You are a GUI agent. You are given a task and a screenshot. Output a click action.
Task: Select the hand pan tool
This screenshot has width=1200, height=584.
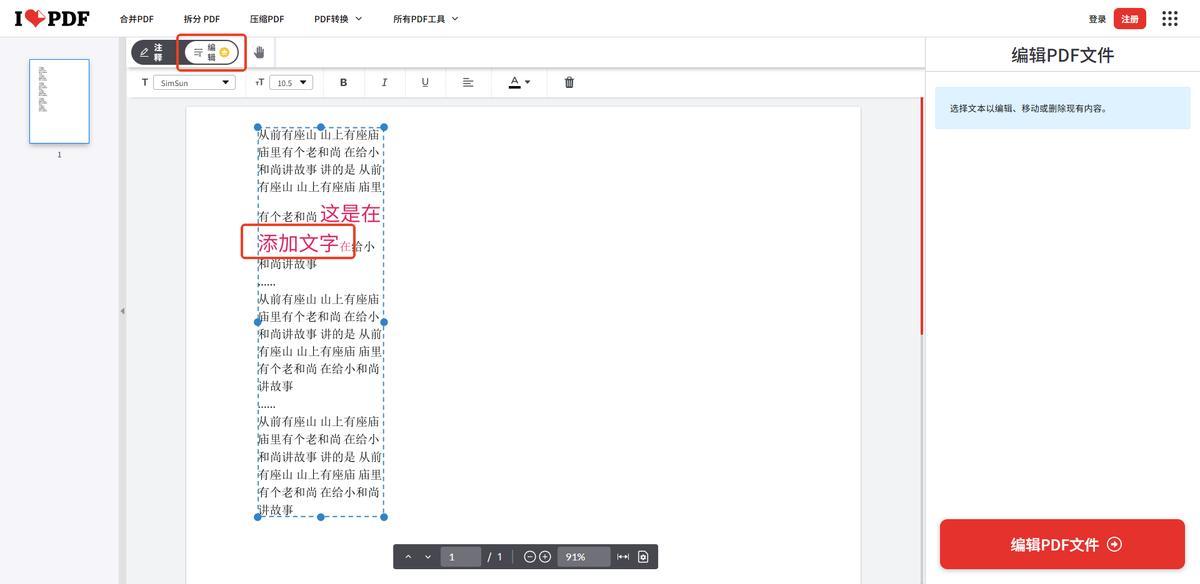[x=259, y=52]
